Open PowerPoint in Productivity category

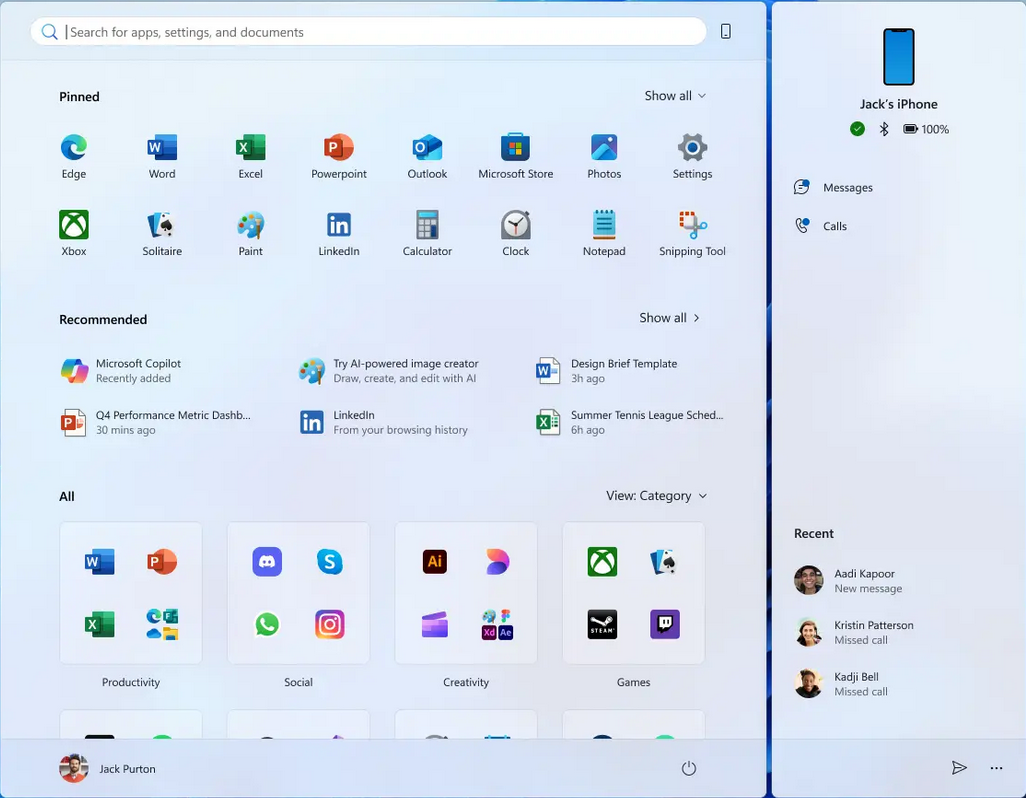pos(162,562)
